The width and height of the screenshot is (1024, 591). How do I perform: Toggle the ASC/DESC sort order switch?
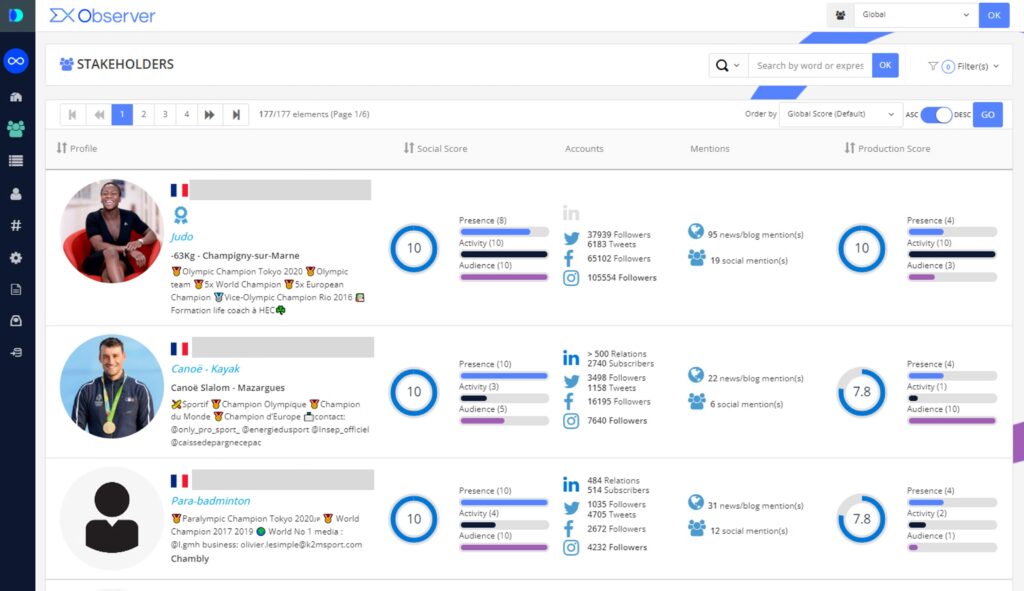pos(936,115)
